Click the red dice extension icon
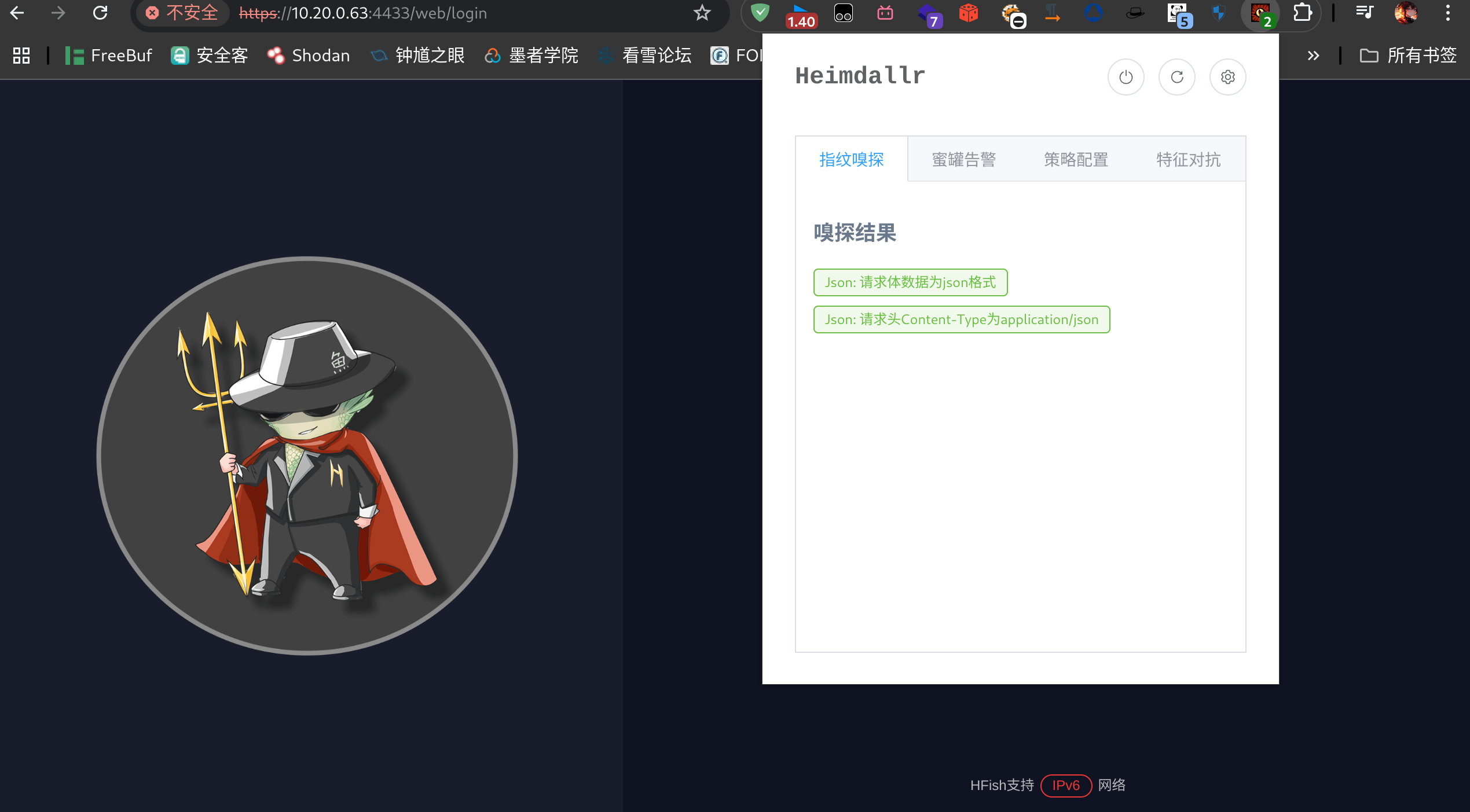Viewport: 1470px width, 812px height. click(x=968, y=13)
